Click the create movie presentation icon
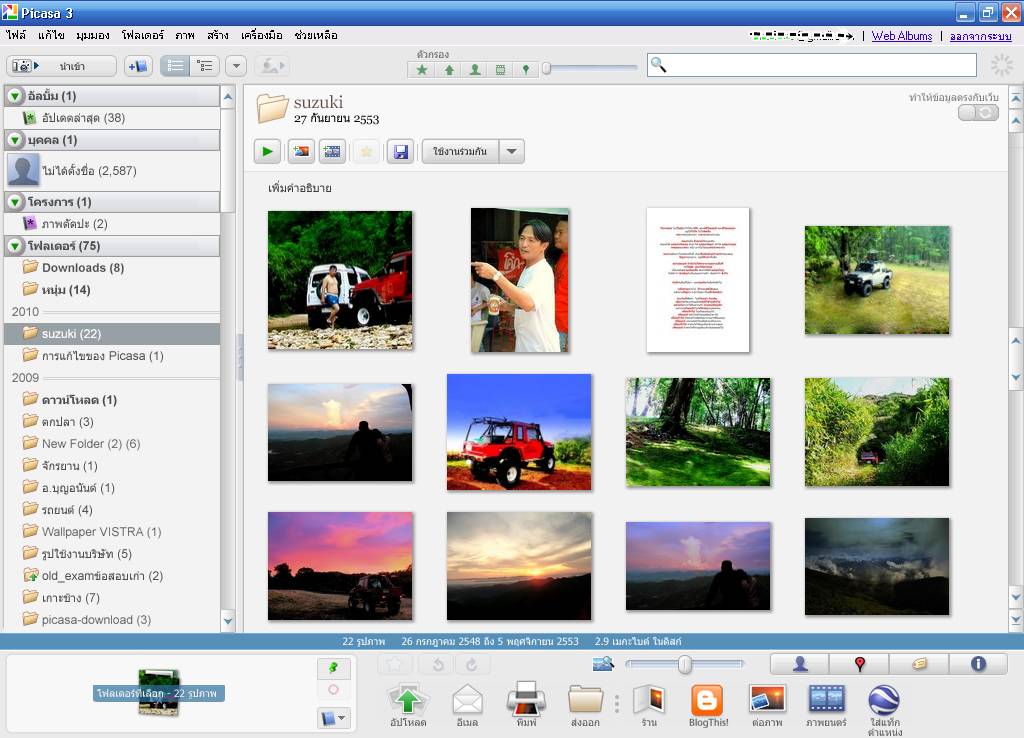 [x=332, y=152]
